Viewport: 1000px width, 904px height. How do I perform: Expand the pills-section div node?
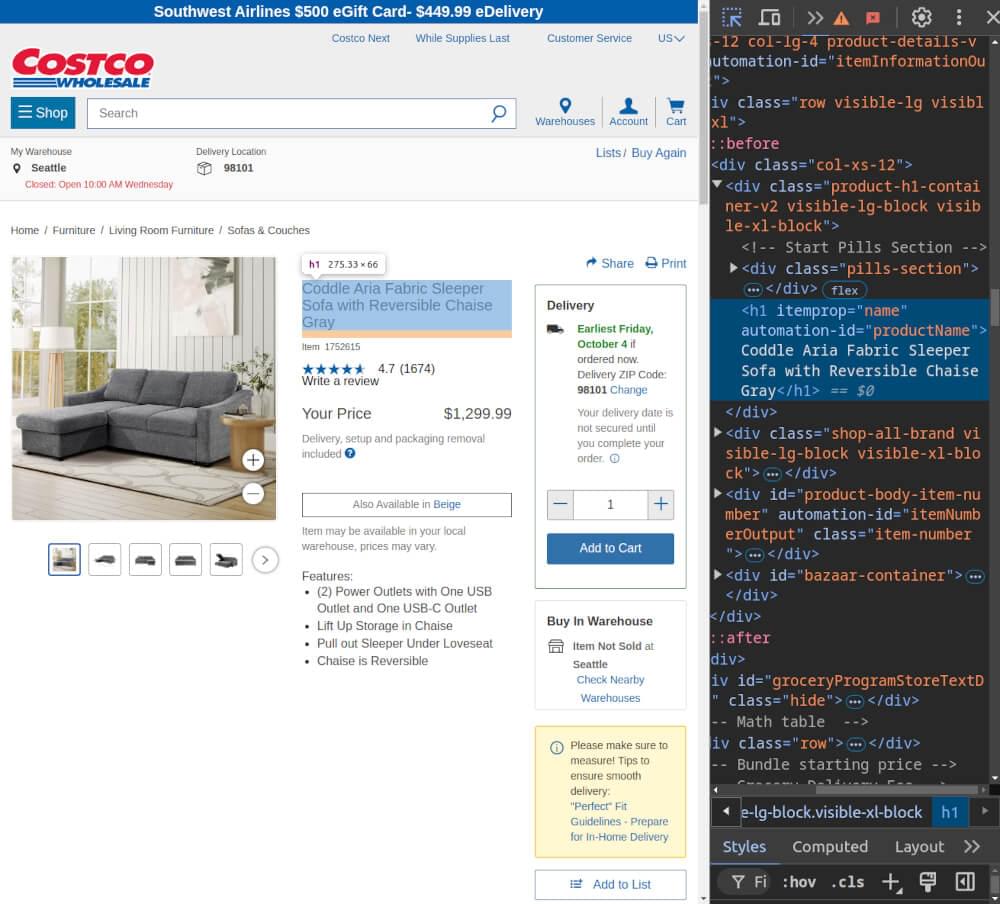click(x=734, y=268)
